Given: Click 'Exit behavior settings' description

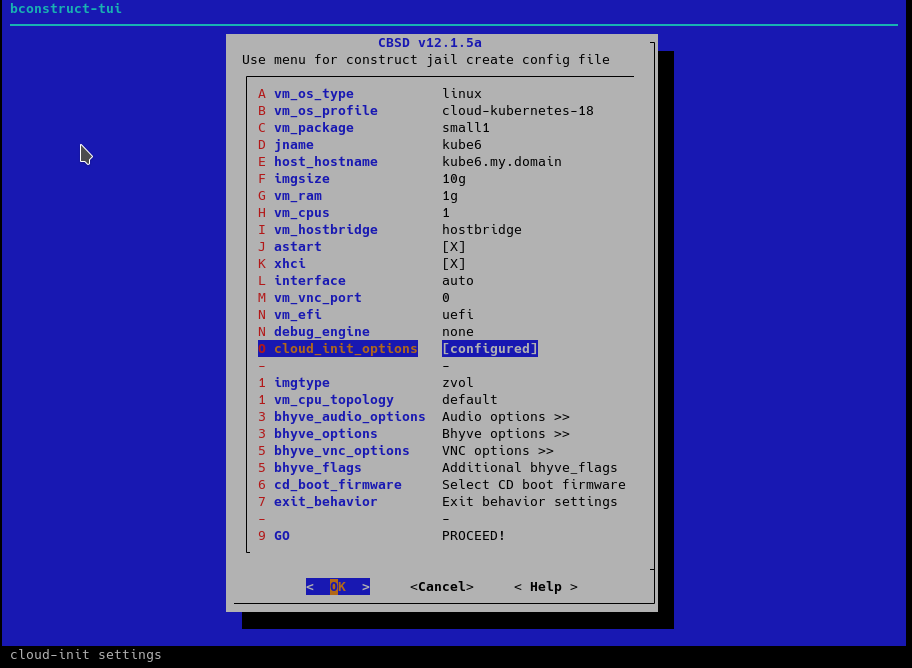Looking at the screenshot, I should tap(529, 502).
